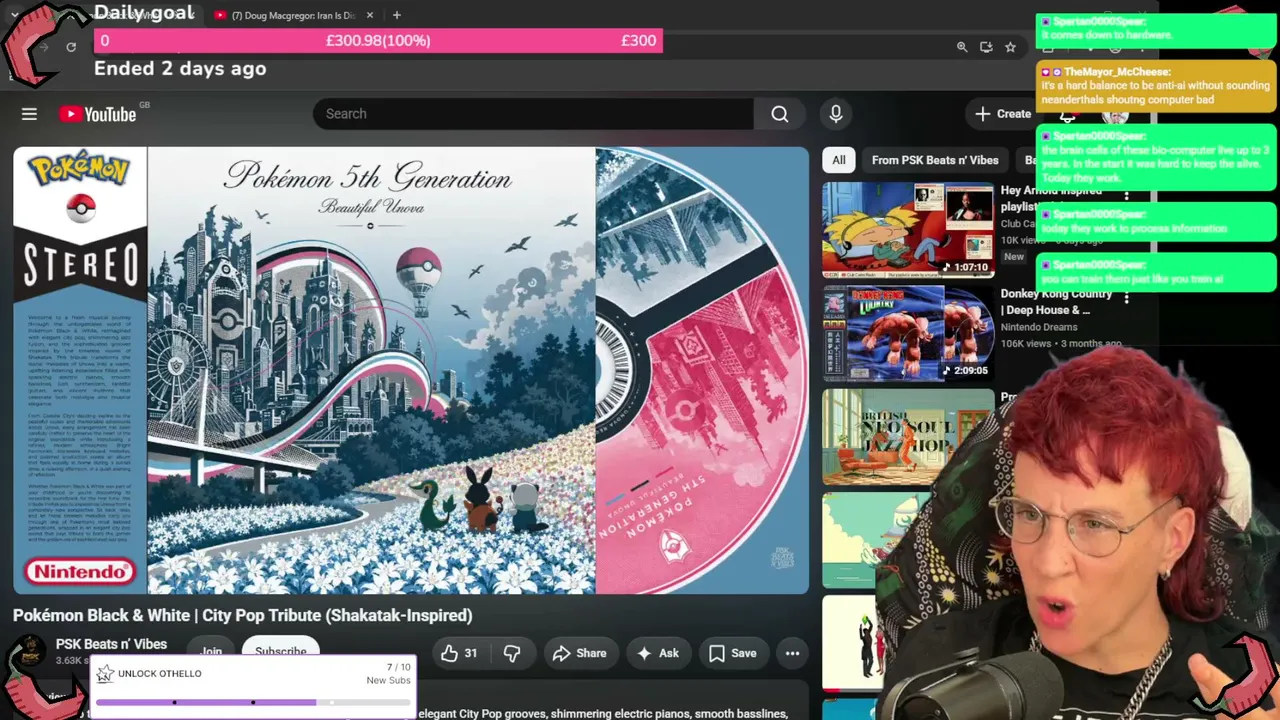Open the Ask AI button
This screenshot has height=720, width=1280.
click(x=658, y=653)
